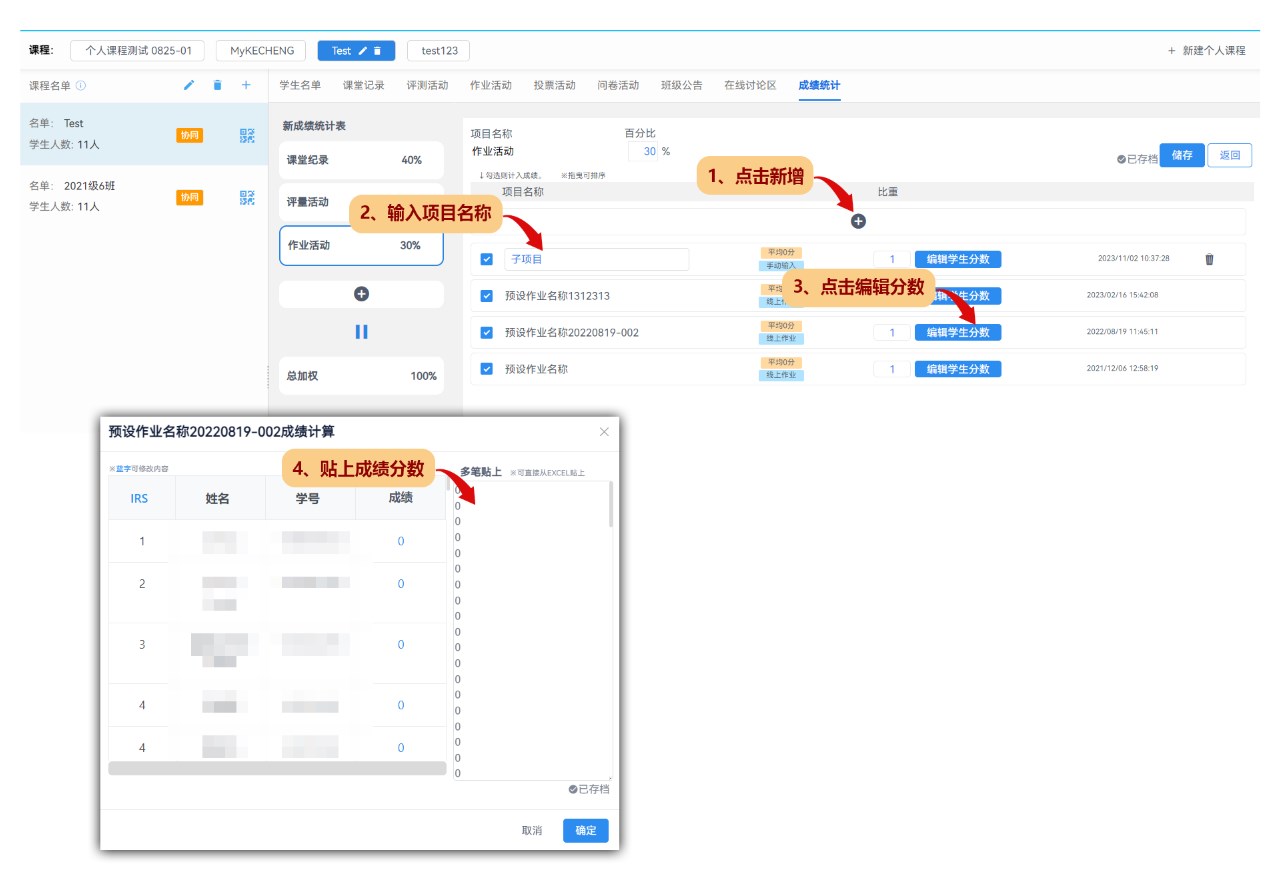Switch to the 学生名单 tab
The height and width of the screenshot is (873, 1288).
pos(300,85)
